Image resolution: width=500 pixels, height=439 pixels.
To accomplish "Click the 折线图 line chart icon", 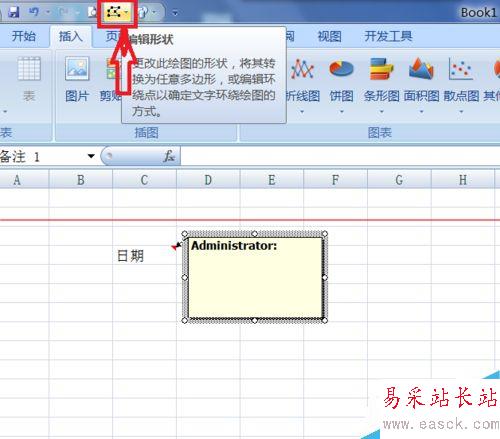I will (x=303, y=69).
